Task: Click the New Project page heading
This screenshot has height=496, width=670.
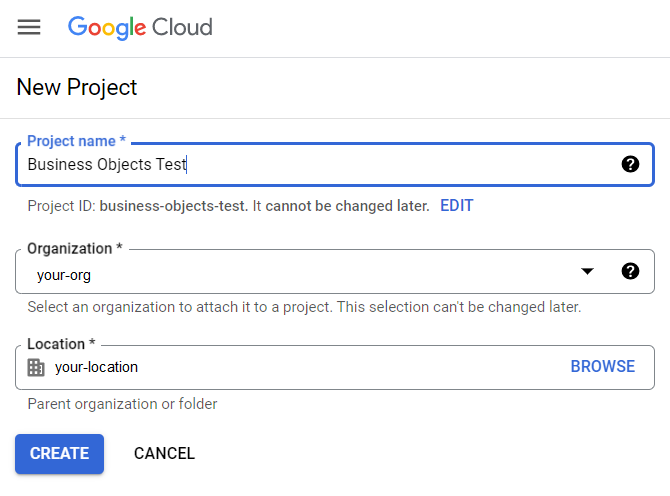Action: tap(77, 87)
